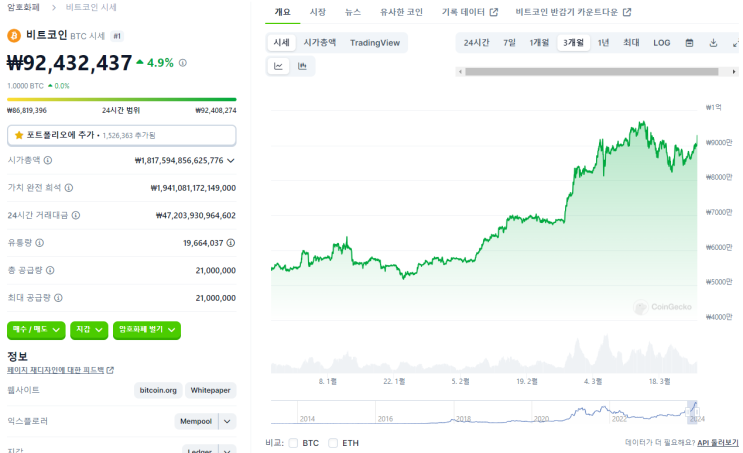Open 기록 데이터 tab
743x453 pixels.
[x=470, y=12]
